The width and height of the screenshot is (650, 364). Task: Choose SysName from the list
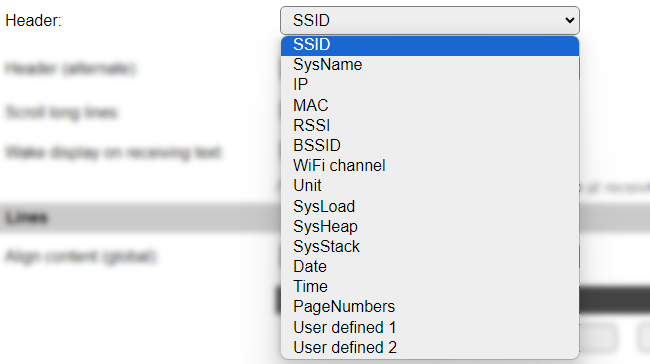point(430,65)
